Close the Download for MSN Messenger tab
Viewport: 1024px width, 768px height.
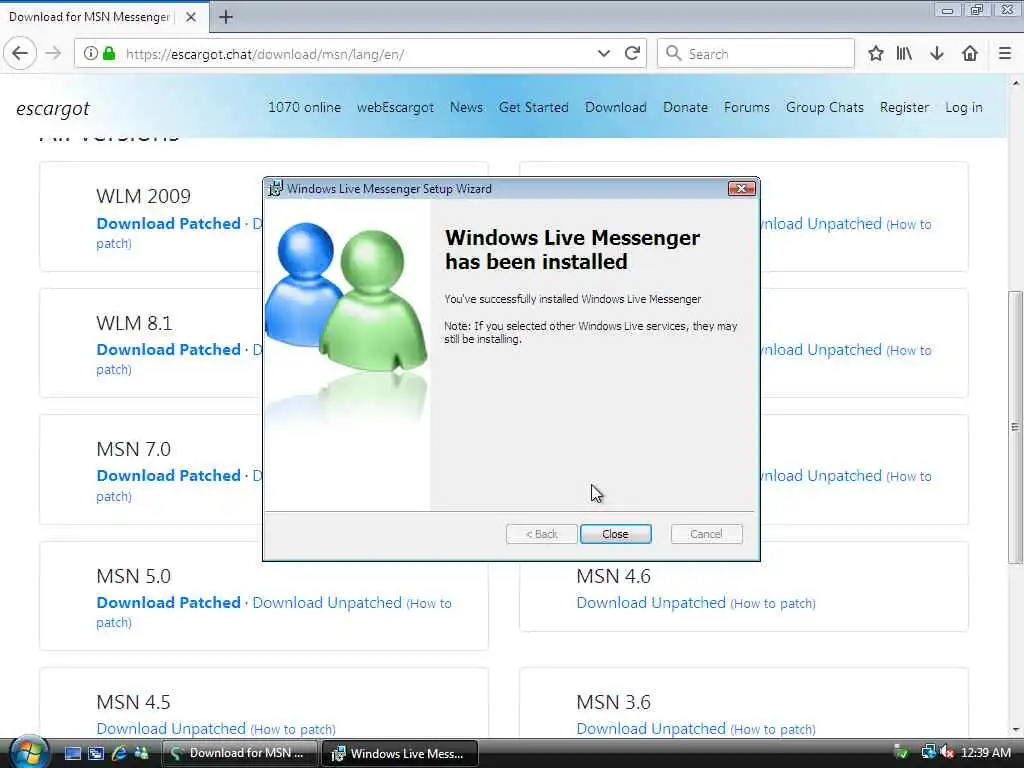191,17
